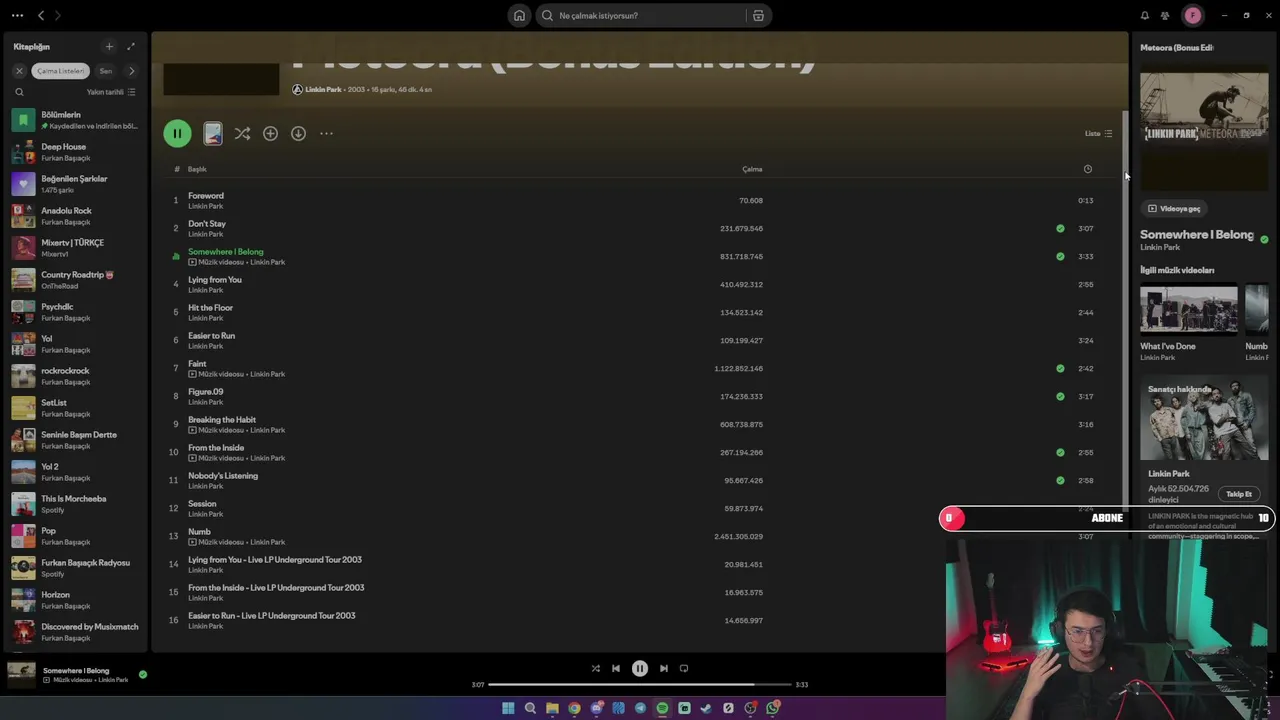Open Chrome from the taskbar
Screen dimensions: 1280x720
coord(574,708)
